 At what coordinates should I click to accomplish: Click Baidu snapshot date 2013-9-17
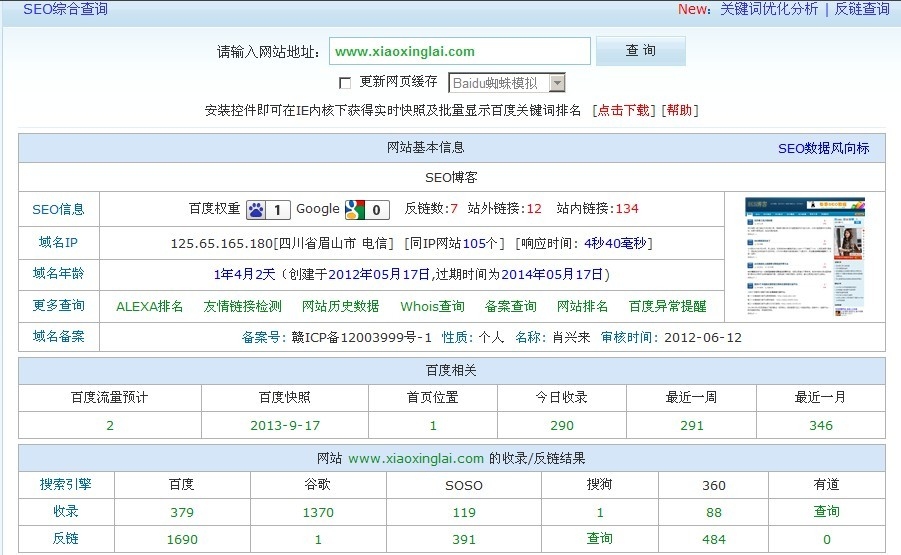pos(285,425)
